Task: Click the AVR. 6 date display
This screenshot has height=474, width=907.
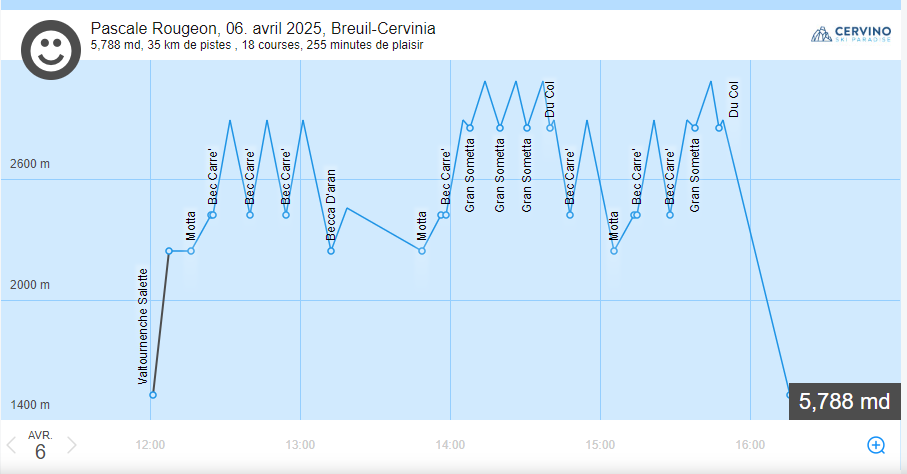Action: click(x=40, y=445)
